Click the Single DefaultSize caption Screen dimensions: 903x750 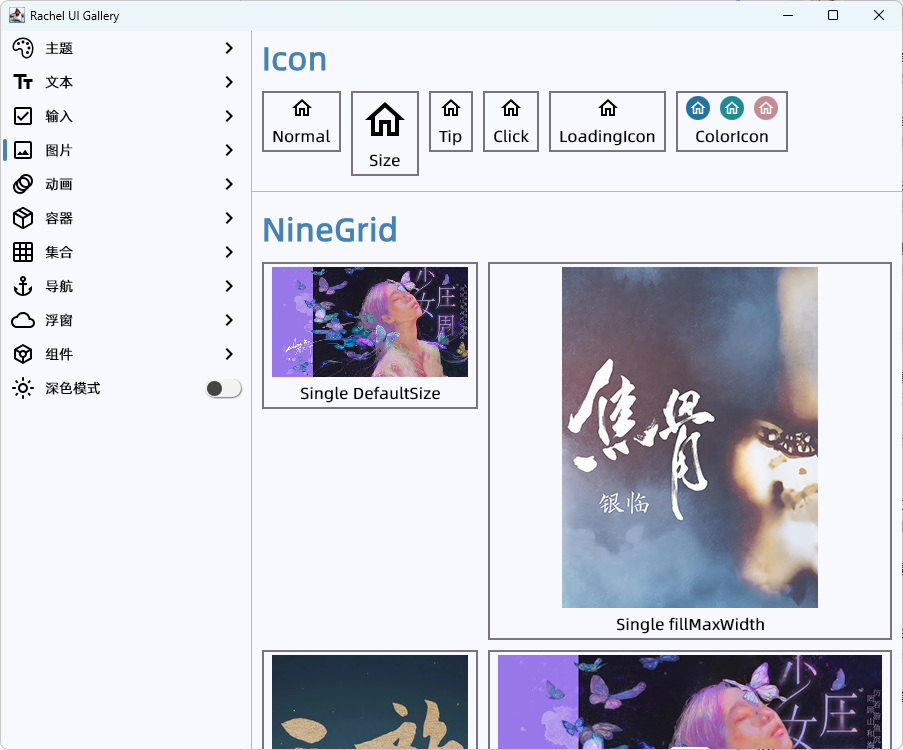click(x=370, y=393)
